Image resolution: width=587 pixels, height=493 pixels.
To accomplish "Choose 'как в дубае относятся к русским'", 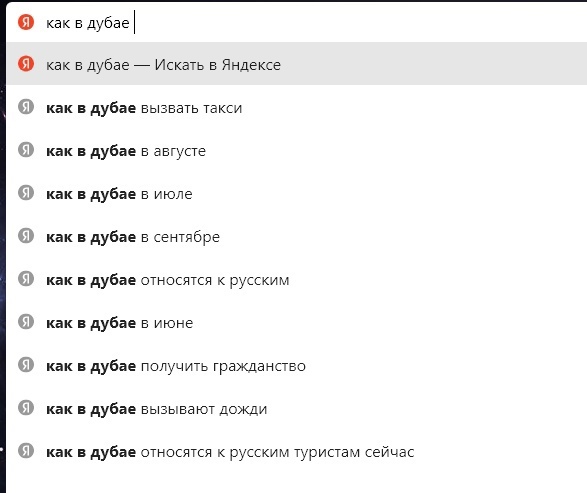I will point(296,280).
